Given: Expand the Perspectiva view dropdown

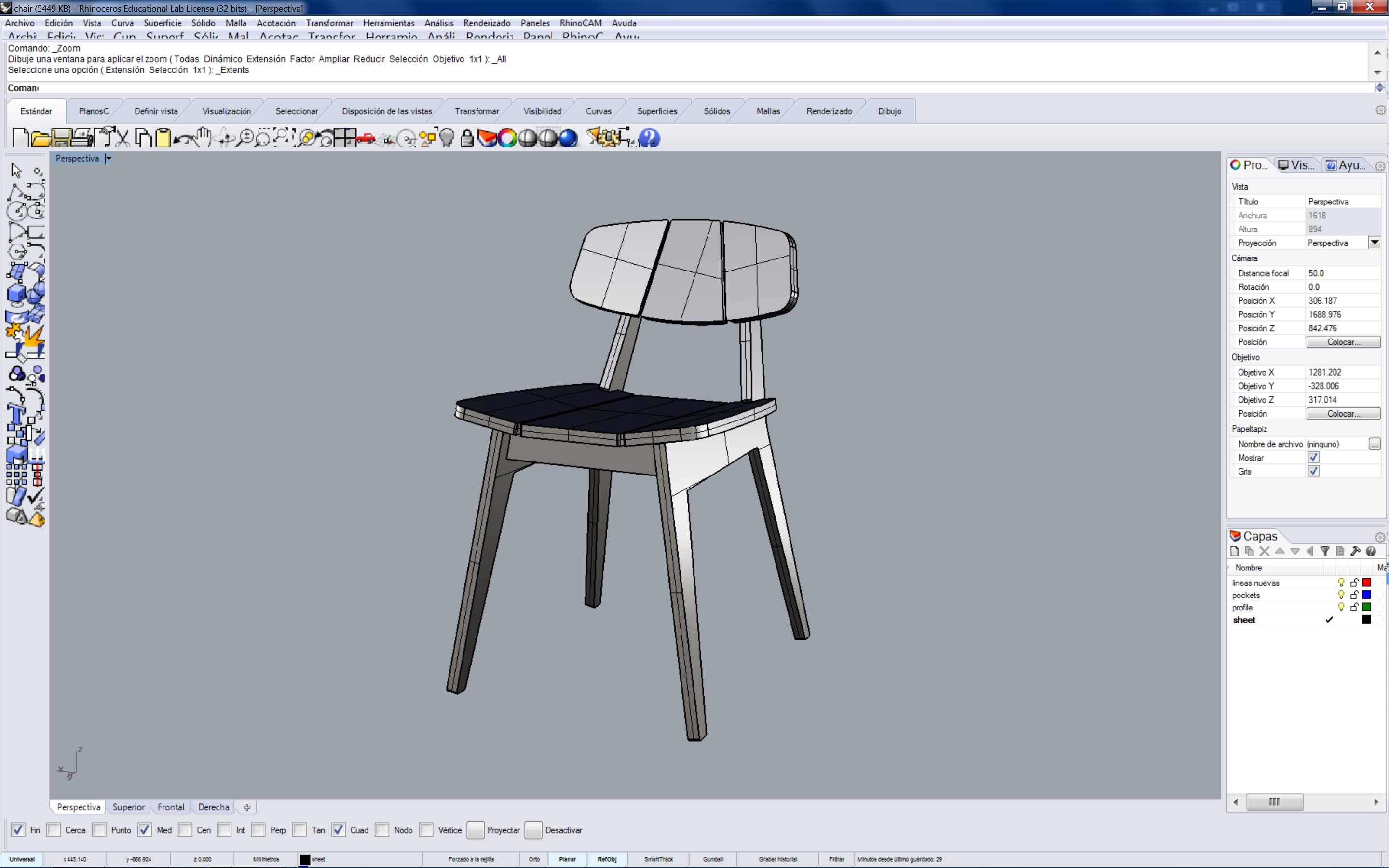Looking at the screenshot, I should [x=109, y=157].
